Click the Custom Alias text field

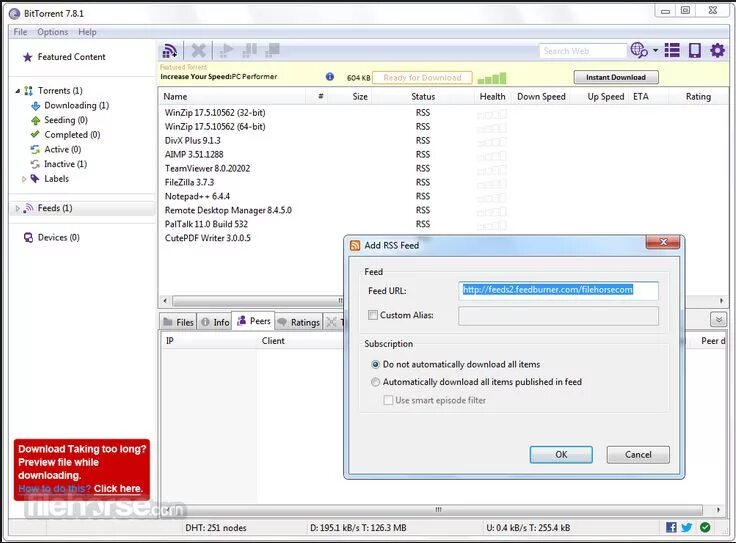(558, 315)
